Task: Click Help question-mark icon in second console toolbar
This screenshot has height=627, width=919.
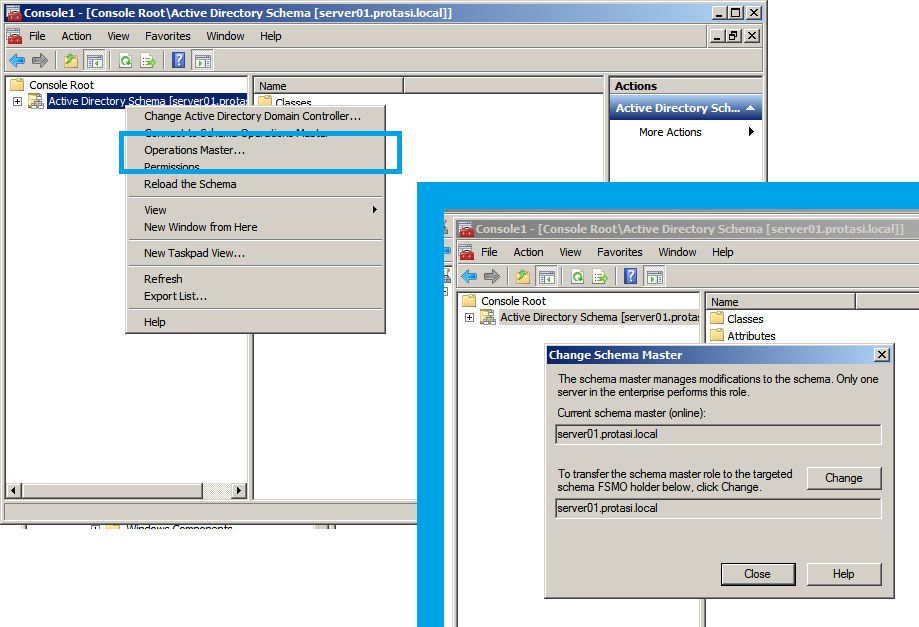Action: pos(631,276)
